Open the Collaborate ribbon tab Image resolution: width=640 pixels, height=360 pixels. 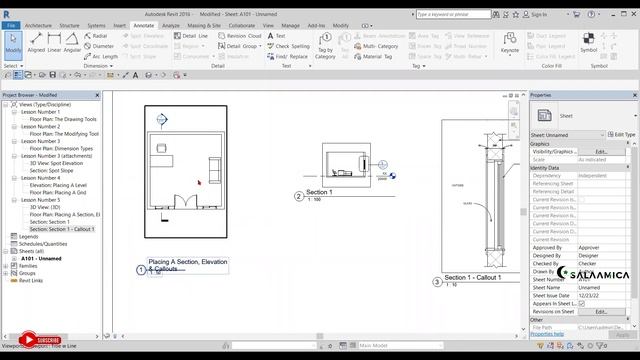242,25
